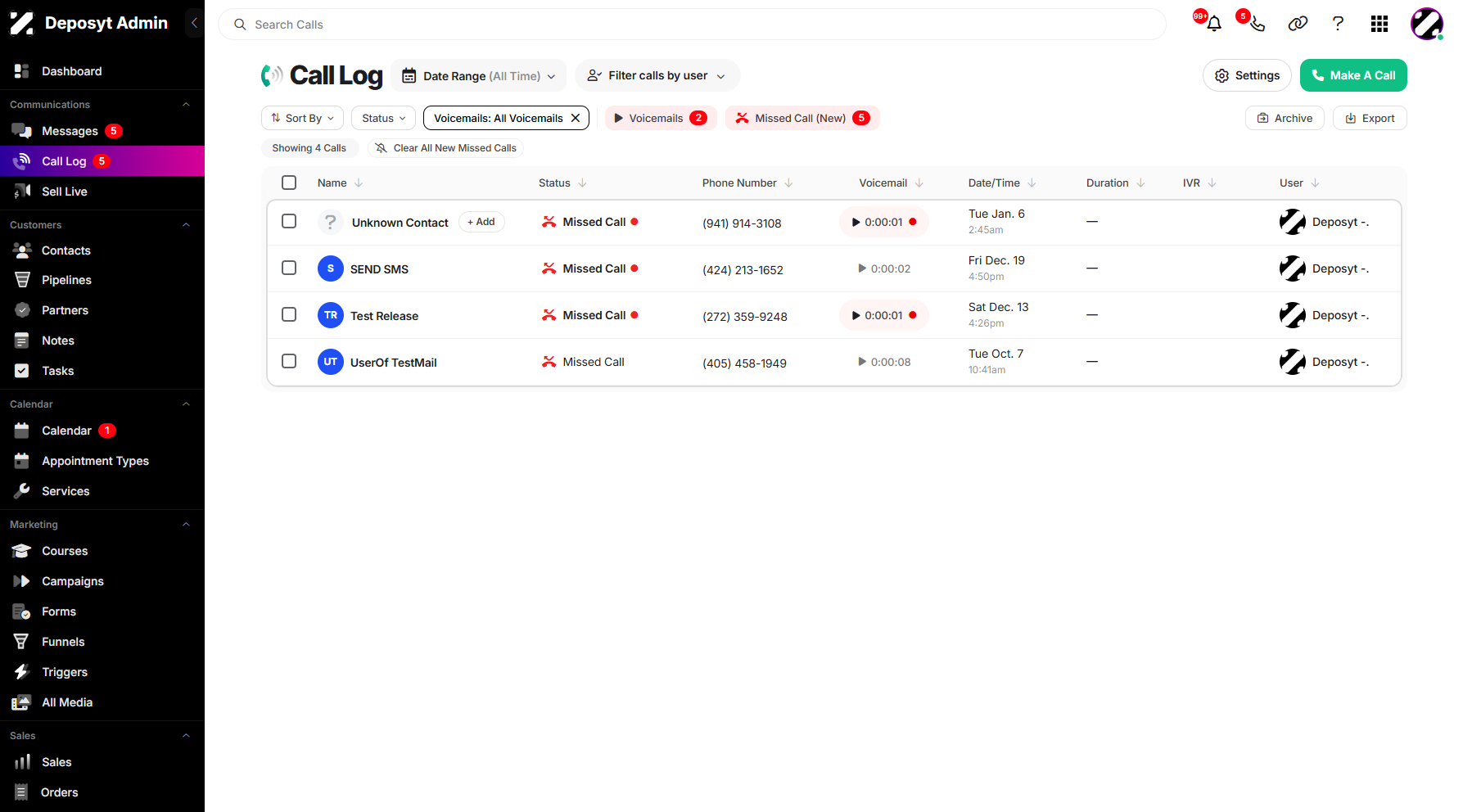Sort the table by Name column arrow
Image resolution: width=1463 pixels, height=812 pixels.
coord(359,183)
